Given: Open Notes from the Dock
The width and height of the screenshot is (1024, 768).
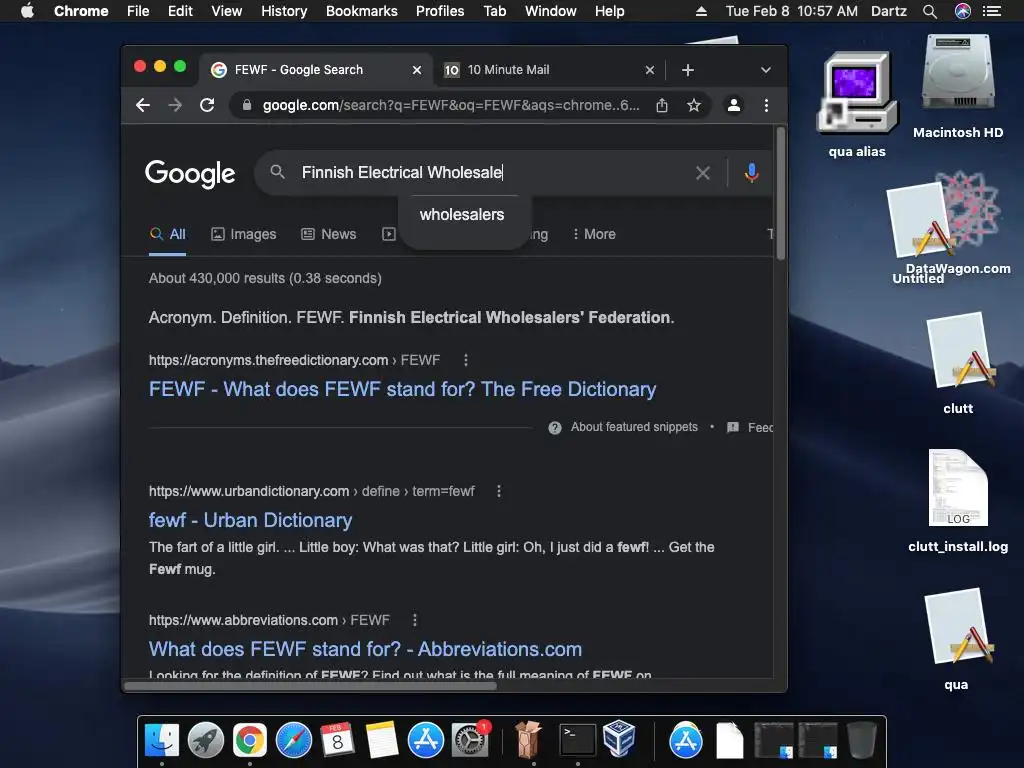Looking at the screenshot, I should pyautogui.click(x=382, y=741).
